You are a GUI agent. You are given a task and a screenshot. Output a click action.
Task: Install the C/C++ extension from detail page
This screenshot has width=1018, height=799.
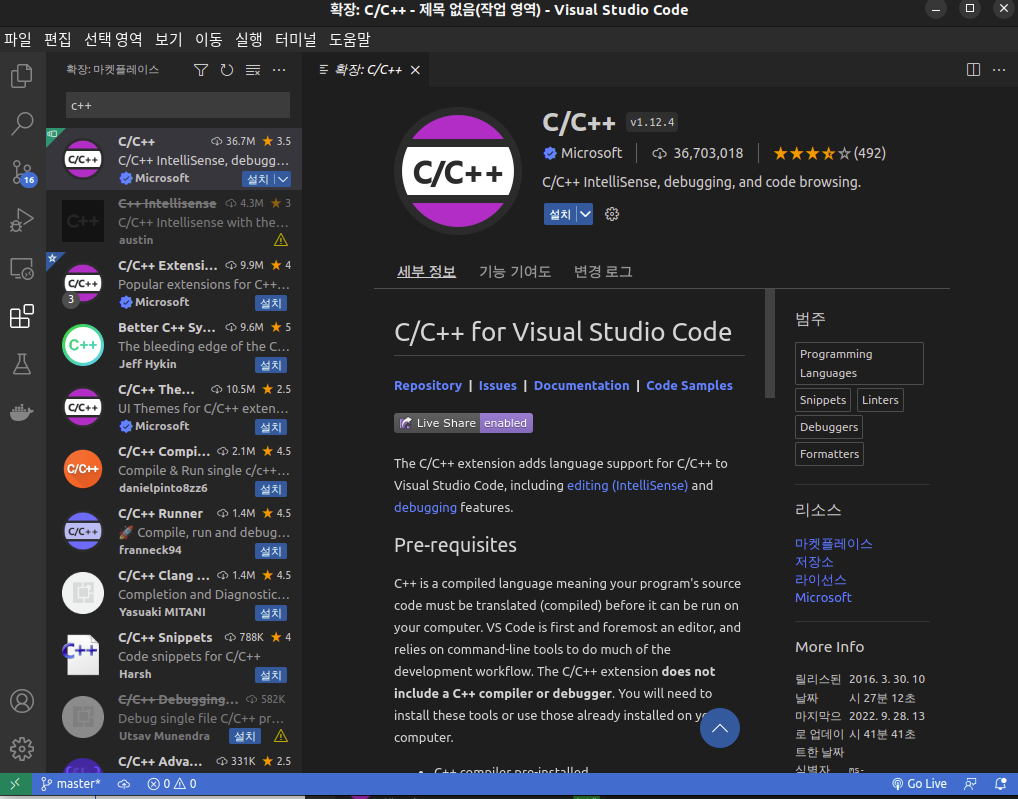[x=560, y=214]
